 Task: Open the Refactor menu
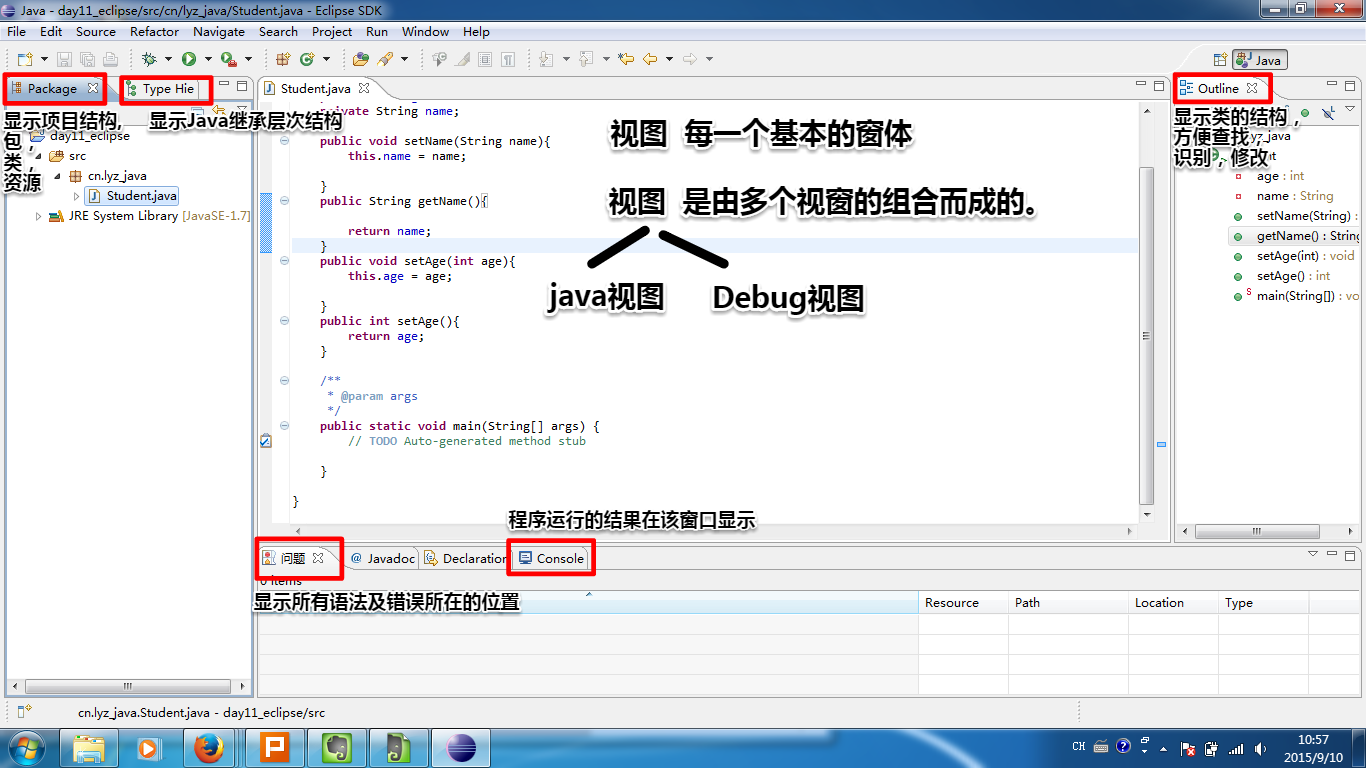point(154,31)
